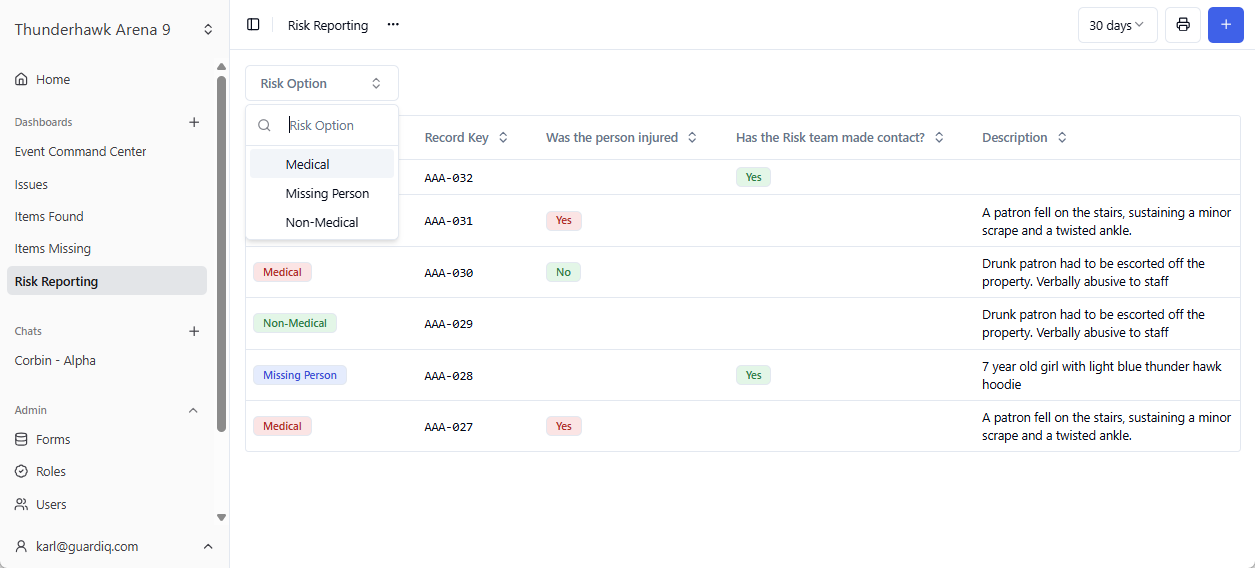Click the Risk Option search field
1255x568 pixels.
tap(335, 126)
